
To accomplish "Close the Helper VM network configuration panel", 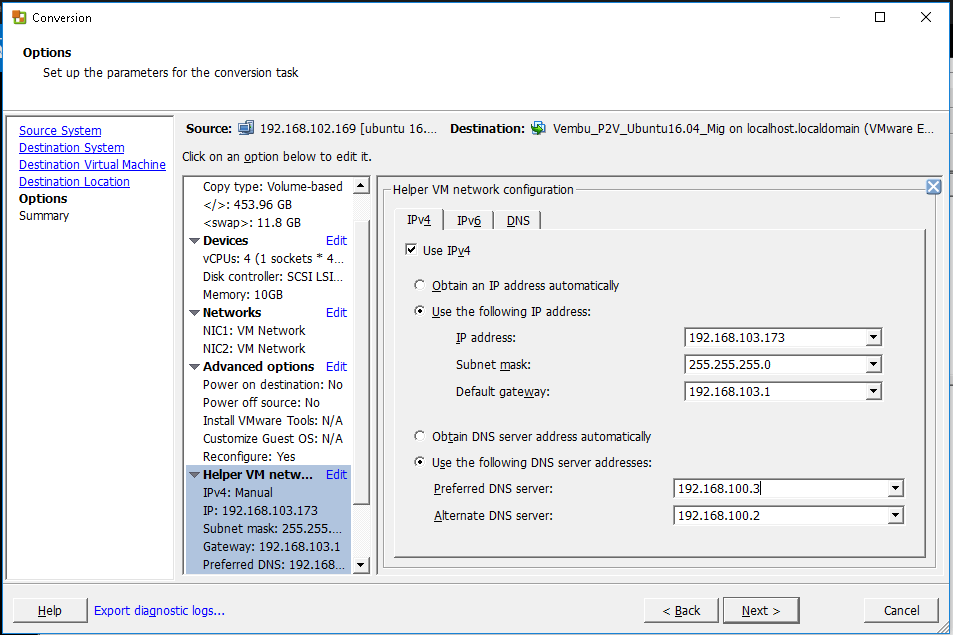I will [x=934, y=187].
